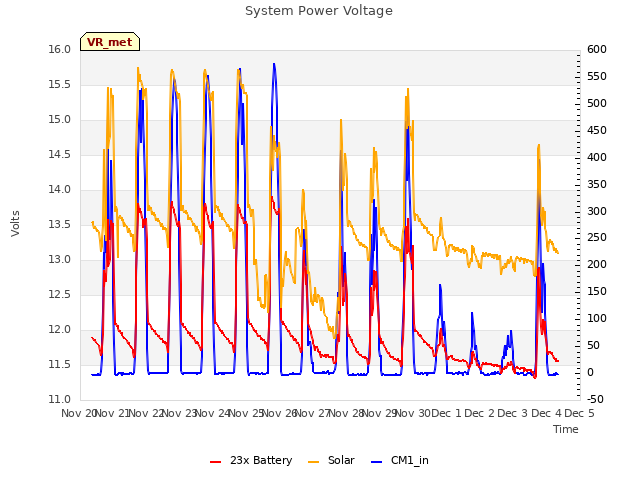Click the 500 right axis tick label
This screenshot has width=640, height=480.
597,103
